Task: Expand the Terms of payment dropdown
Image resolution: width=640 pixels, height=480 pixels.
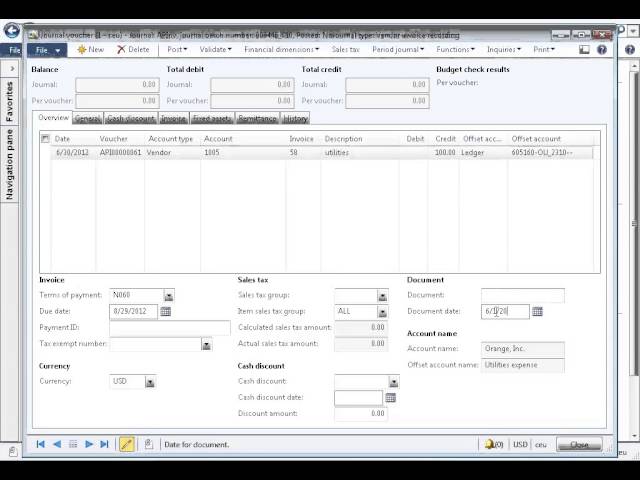Action: click(x=169, y=296)
